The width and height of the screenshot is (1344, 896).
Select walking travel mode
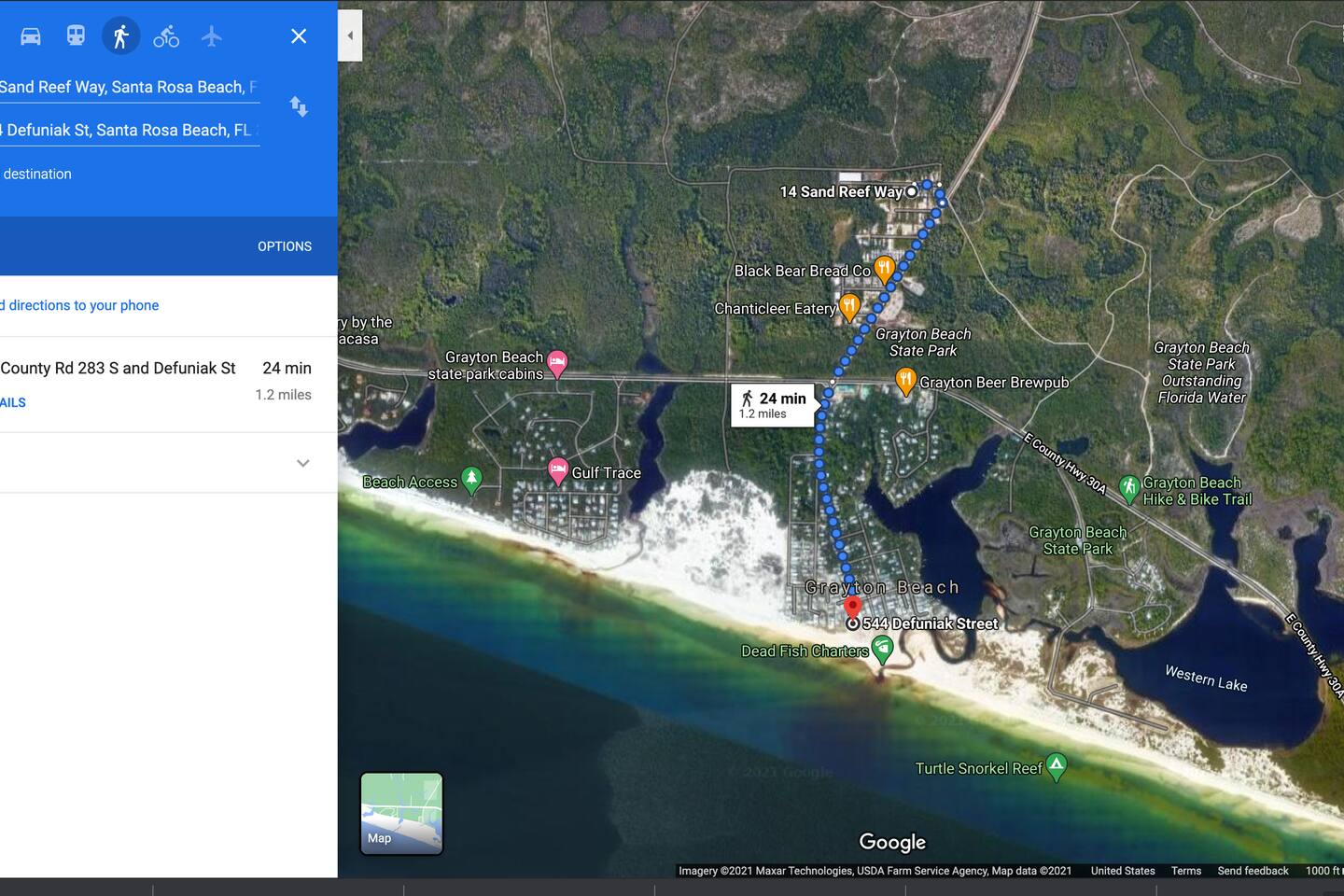pos(120,36)
